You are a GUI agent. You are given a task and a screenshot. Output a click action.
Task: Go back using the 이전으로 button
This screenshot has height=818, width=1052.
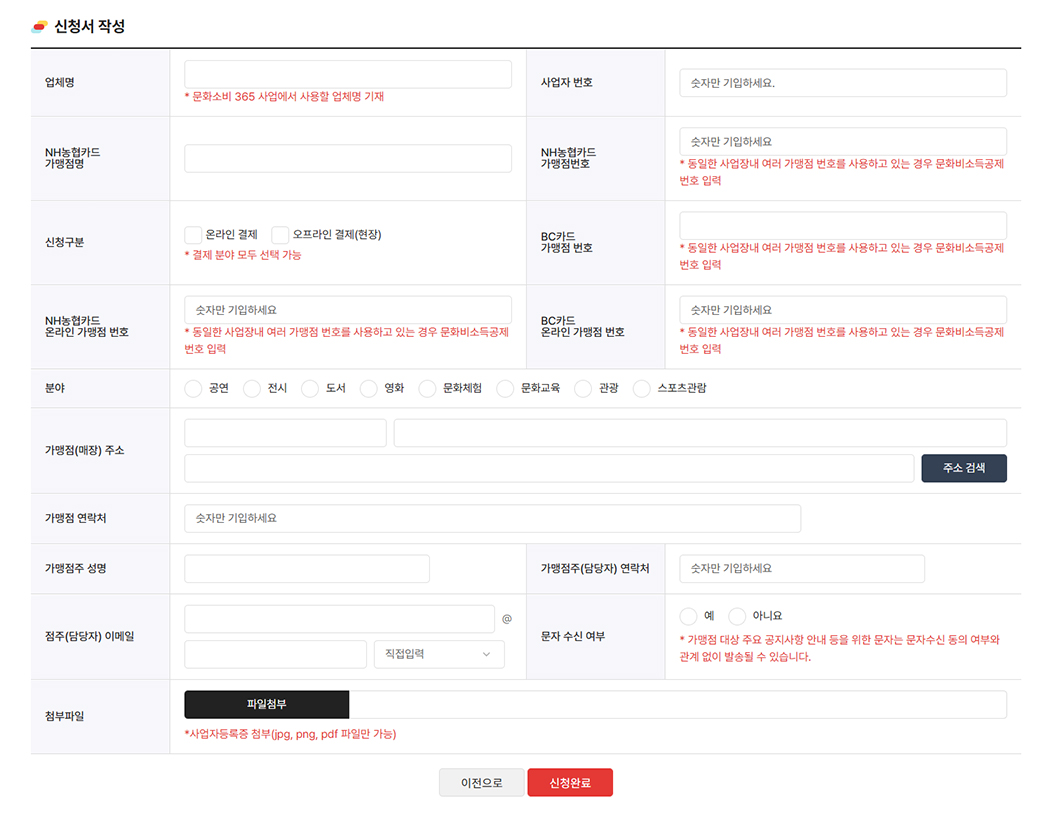click(x=482, y=783)
